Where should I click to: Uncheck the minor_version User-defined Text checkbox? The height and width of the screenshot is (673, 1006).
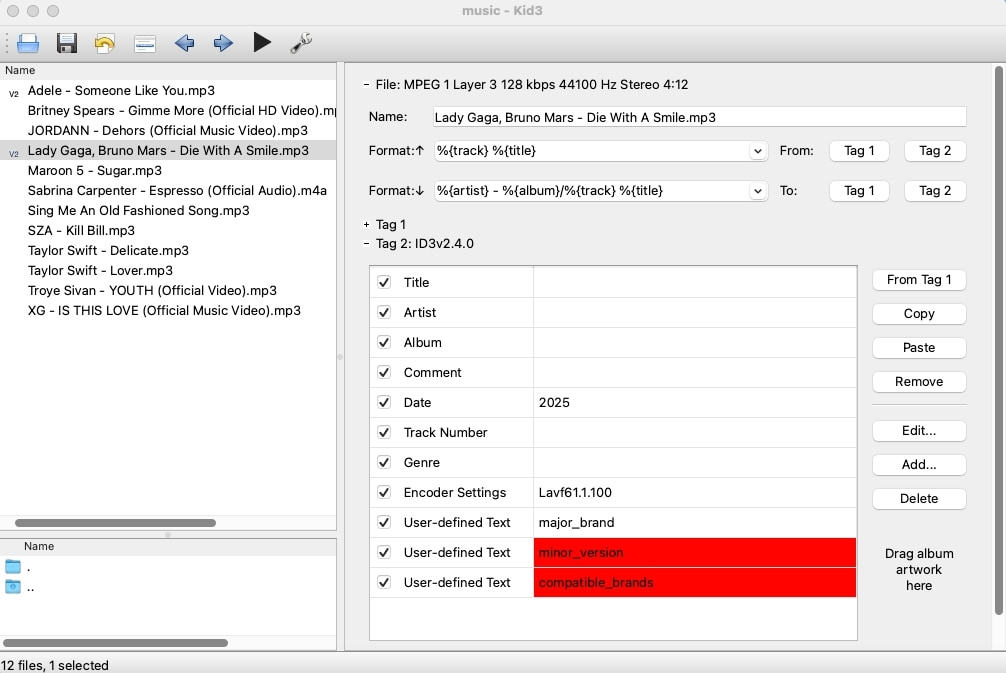pyautogui.click(x=384, y=552)
